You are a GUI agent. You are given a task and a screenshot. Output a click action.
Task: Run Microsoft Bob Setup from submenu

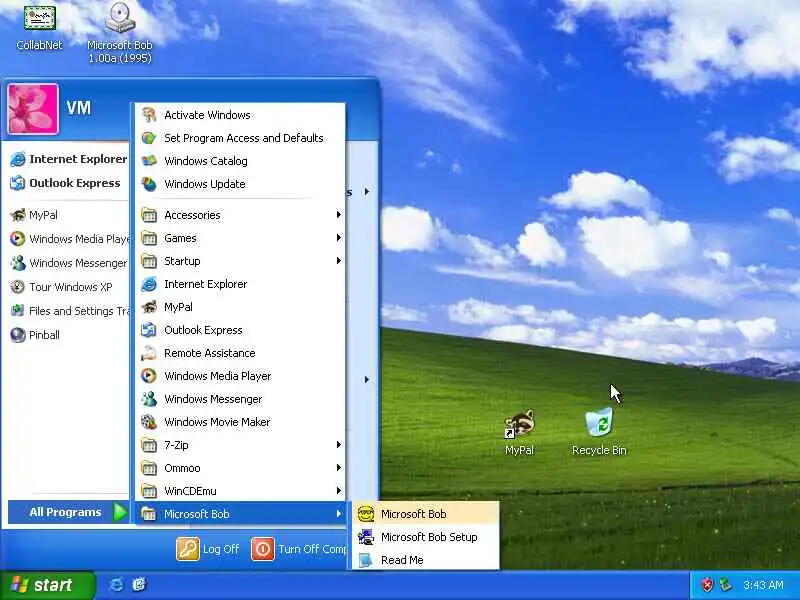click(426, 537)
